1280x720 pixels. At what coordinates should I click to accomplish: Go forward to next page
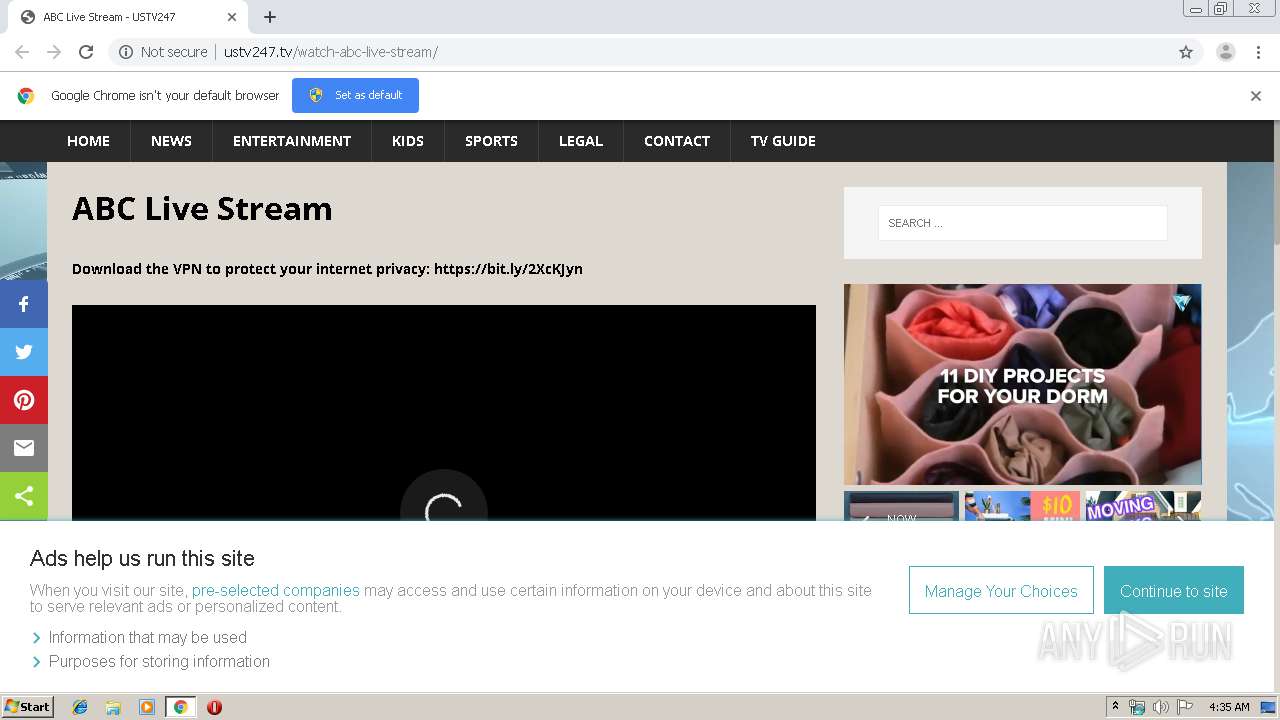[54, 52]
